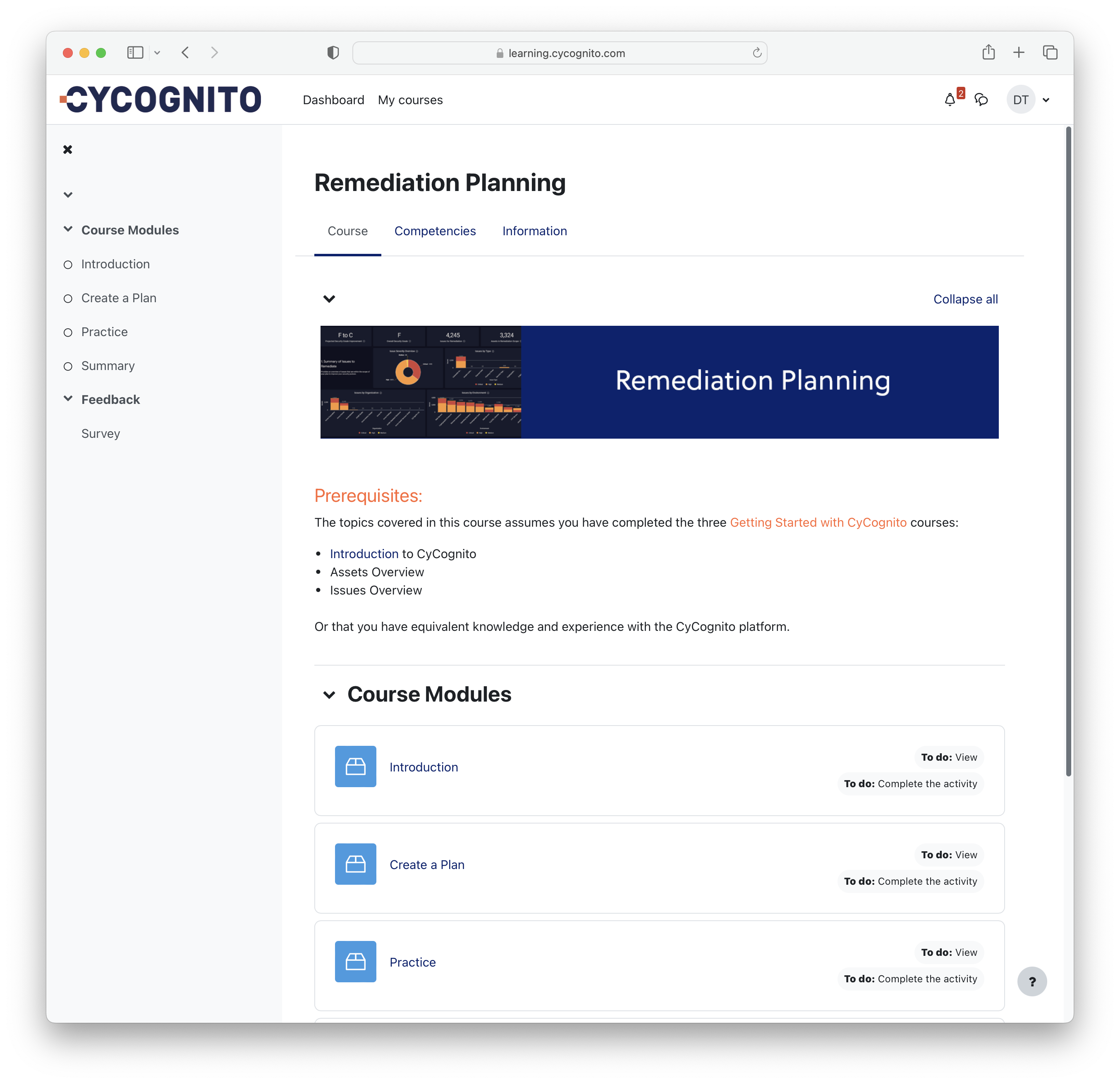Open Getting Started with CyCognito link
1120x1084 pixels.
click(818, 523)
